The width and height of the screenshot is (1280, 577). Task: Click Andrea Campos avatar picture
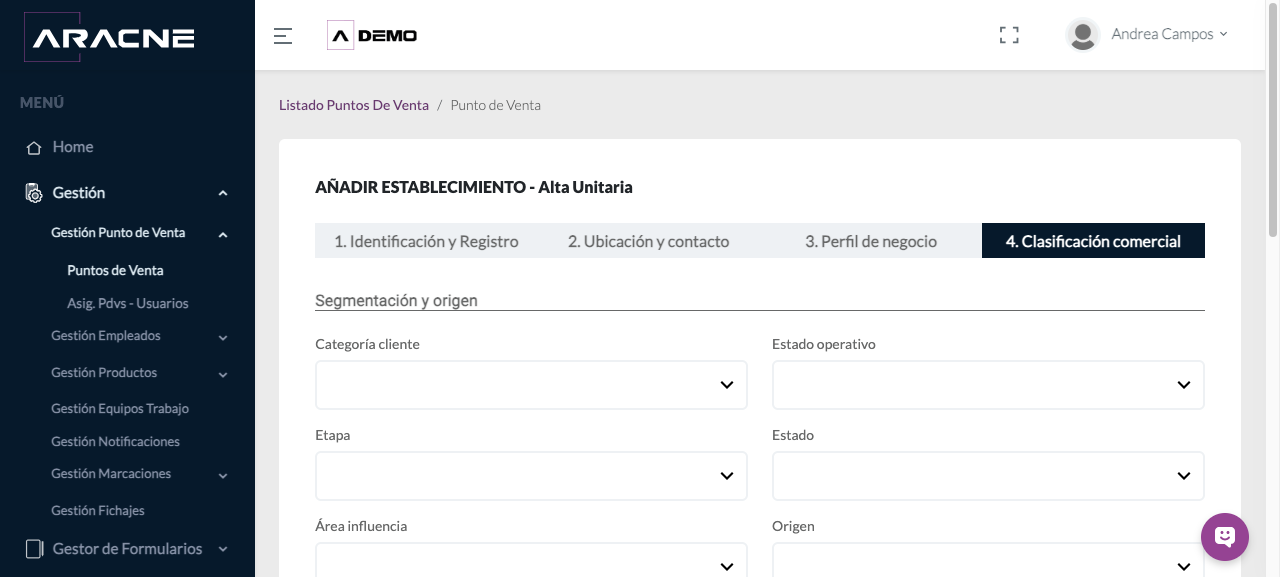[x=1083, y=35]
